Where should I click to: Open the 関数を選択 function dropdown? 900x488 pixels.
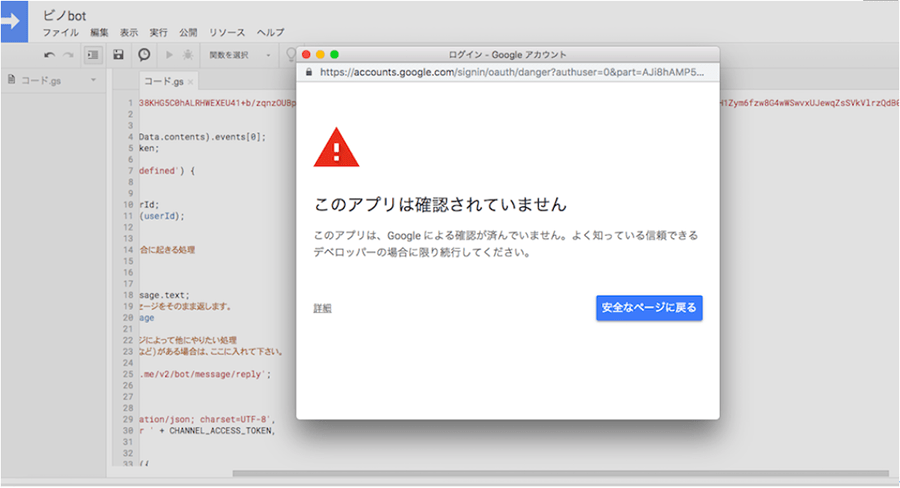[x=239, y=55]
